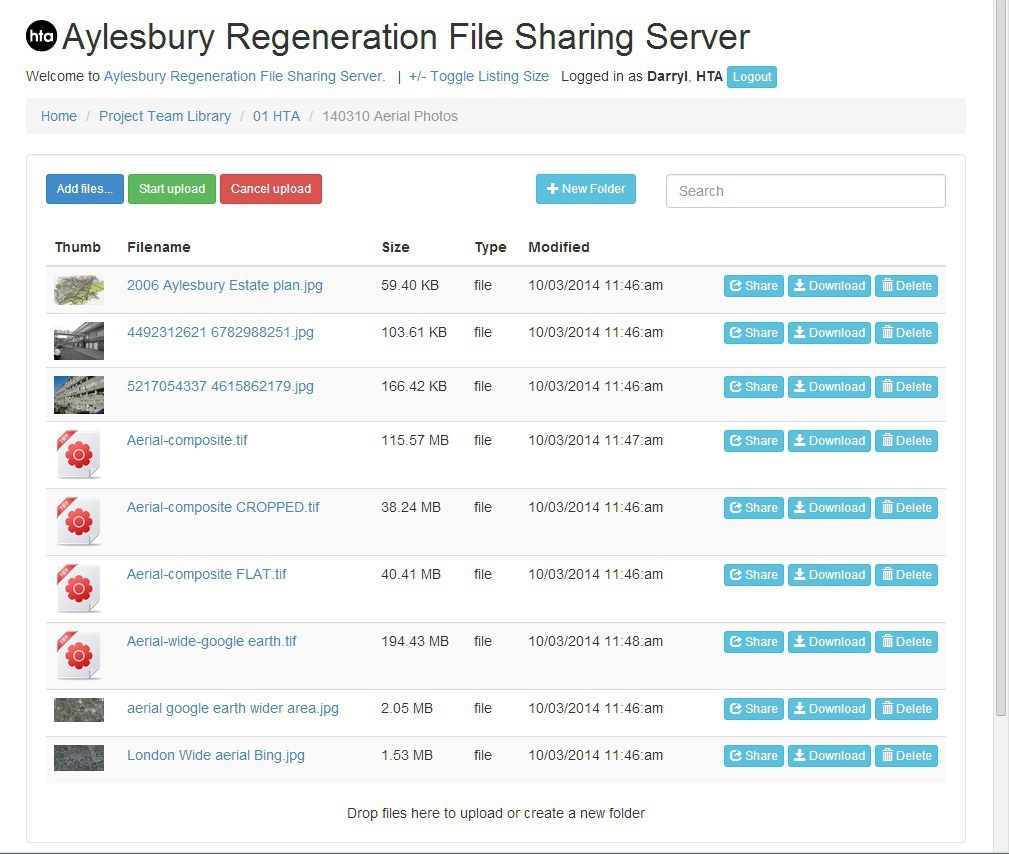Open the 01 HTA breadcrumb folder
This screenshot has width=1009, height=854.
click(276, 115)
